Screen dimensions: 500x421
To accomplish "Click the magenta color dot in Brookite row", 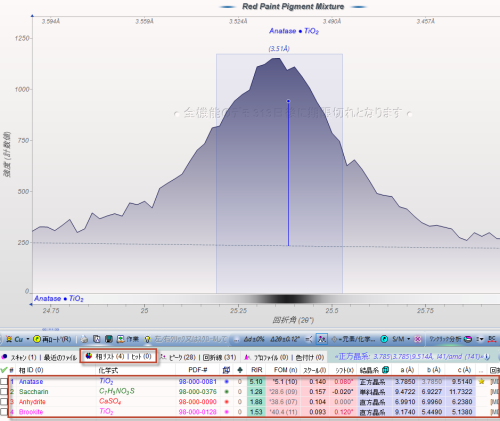I will point(227,412).
